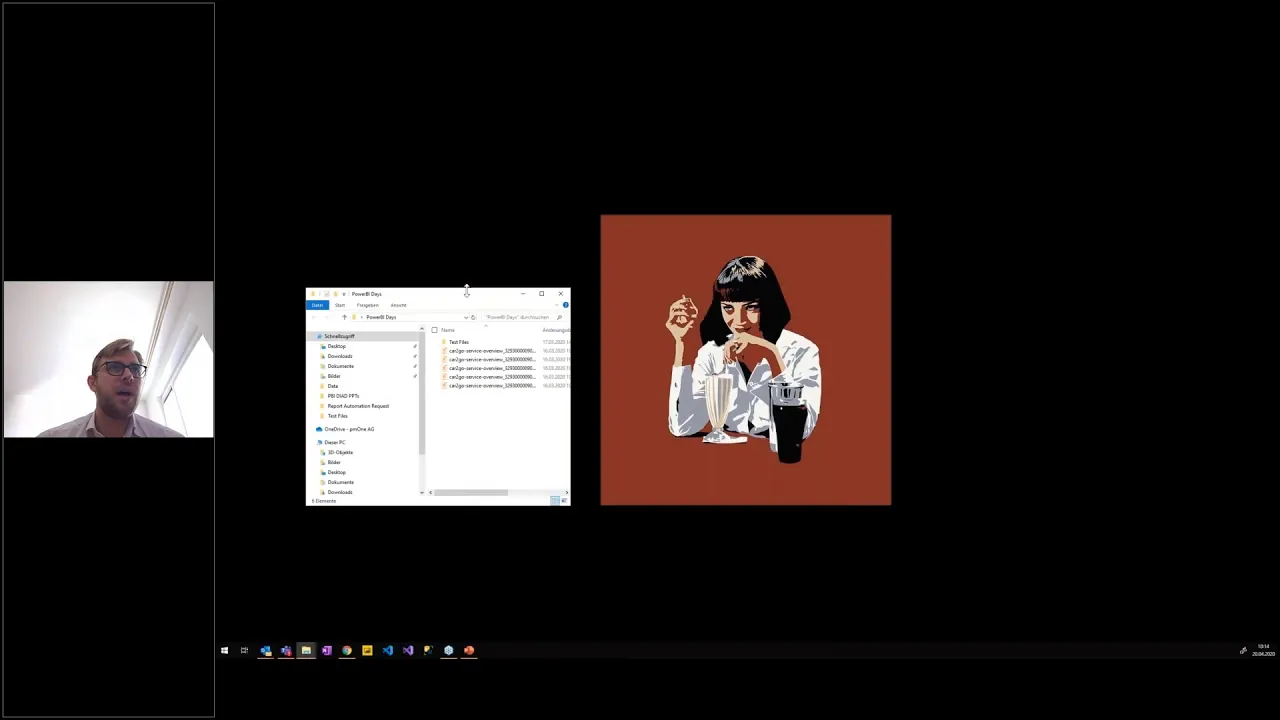This screenshot has width=1280, height=720.
Task: Click the presenter webcam video
Action: pyautogui.click(x=108, y=359)
